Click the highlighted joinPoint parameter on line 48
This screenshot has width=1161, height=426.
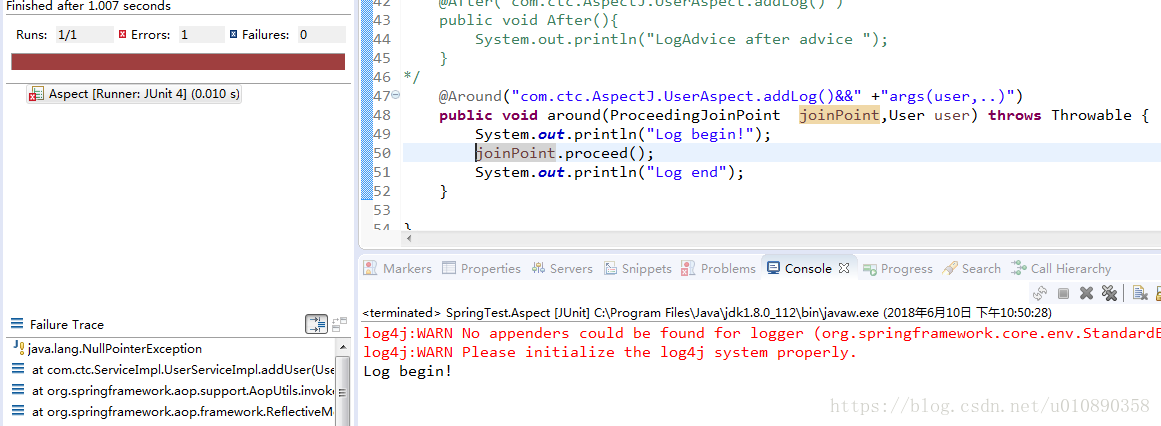click(x=839, y=115)
